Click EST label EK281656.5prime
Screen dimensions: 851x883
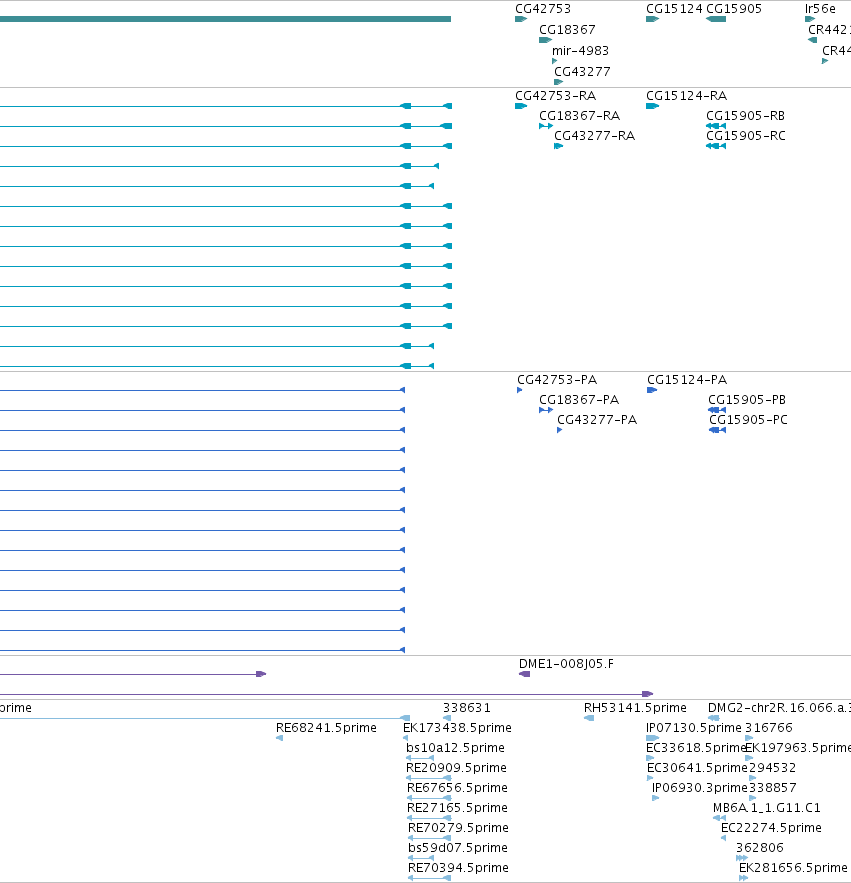click(x=793, y=868)
